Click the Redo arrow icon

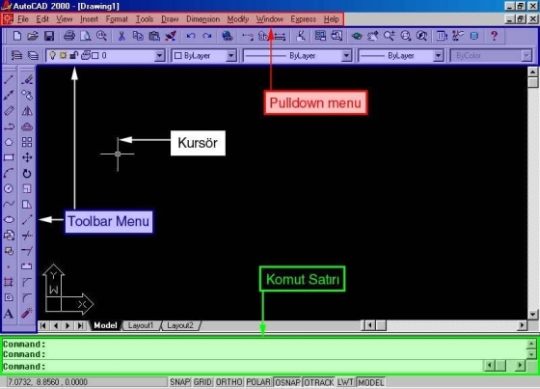coord(207,36)
